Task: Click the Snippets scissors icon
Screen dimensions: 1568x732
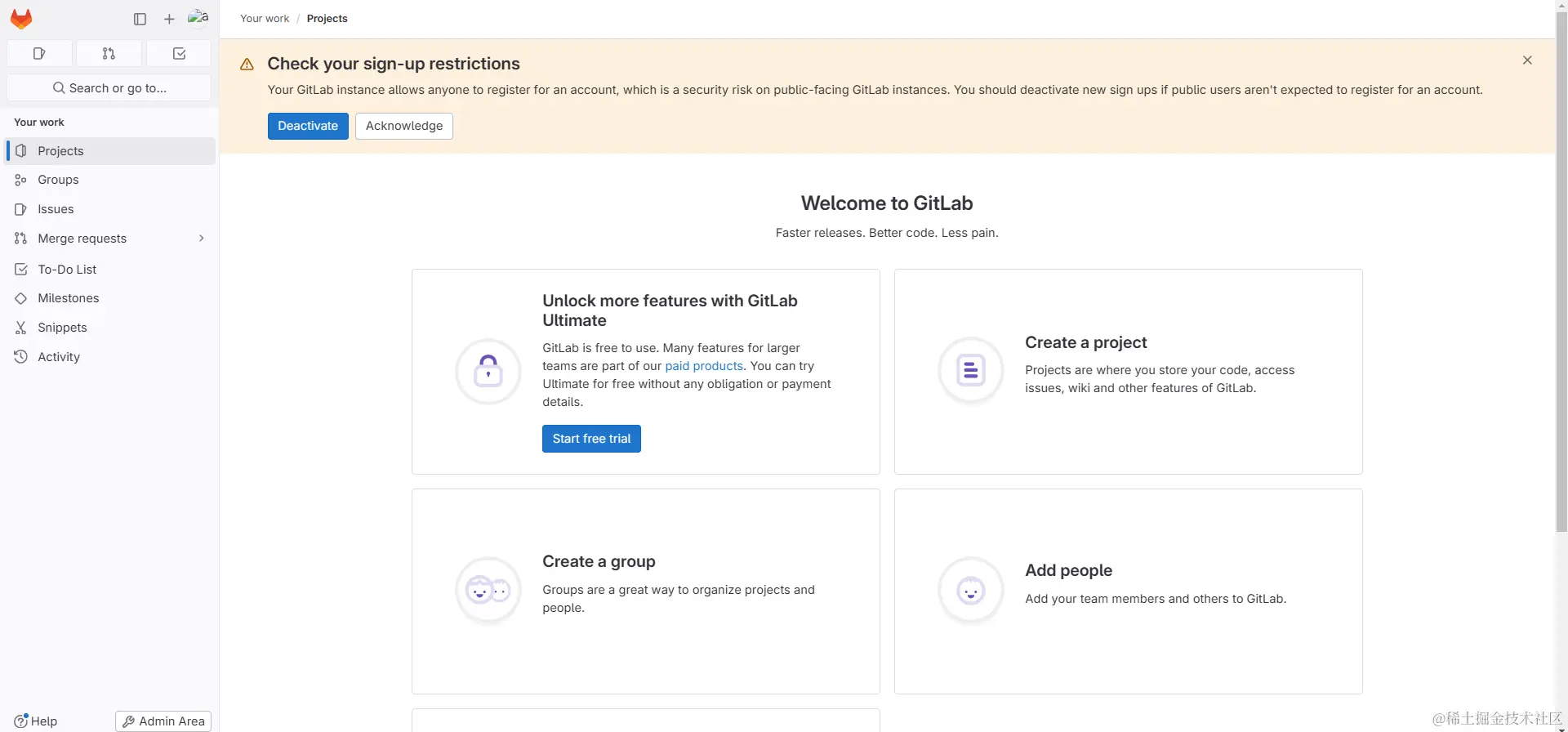Action: pyautogui.click(x=21, y=328)
